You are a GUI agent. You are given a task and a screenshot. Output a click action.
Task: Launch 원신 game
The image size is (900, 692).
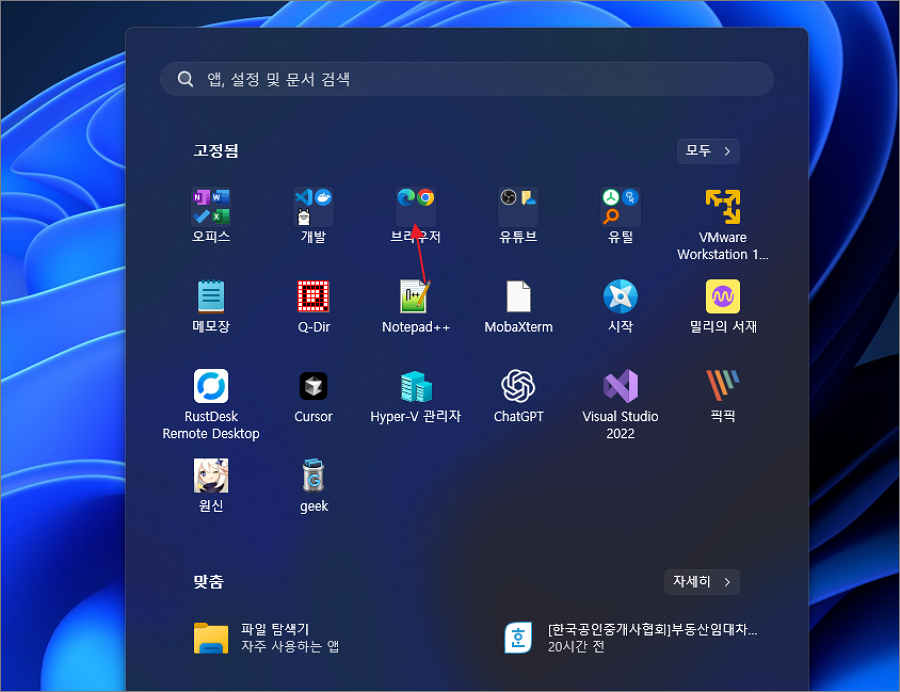tap(211, 485)
